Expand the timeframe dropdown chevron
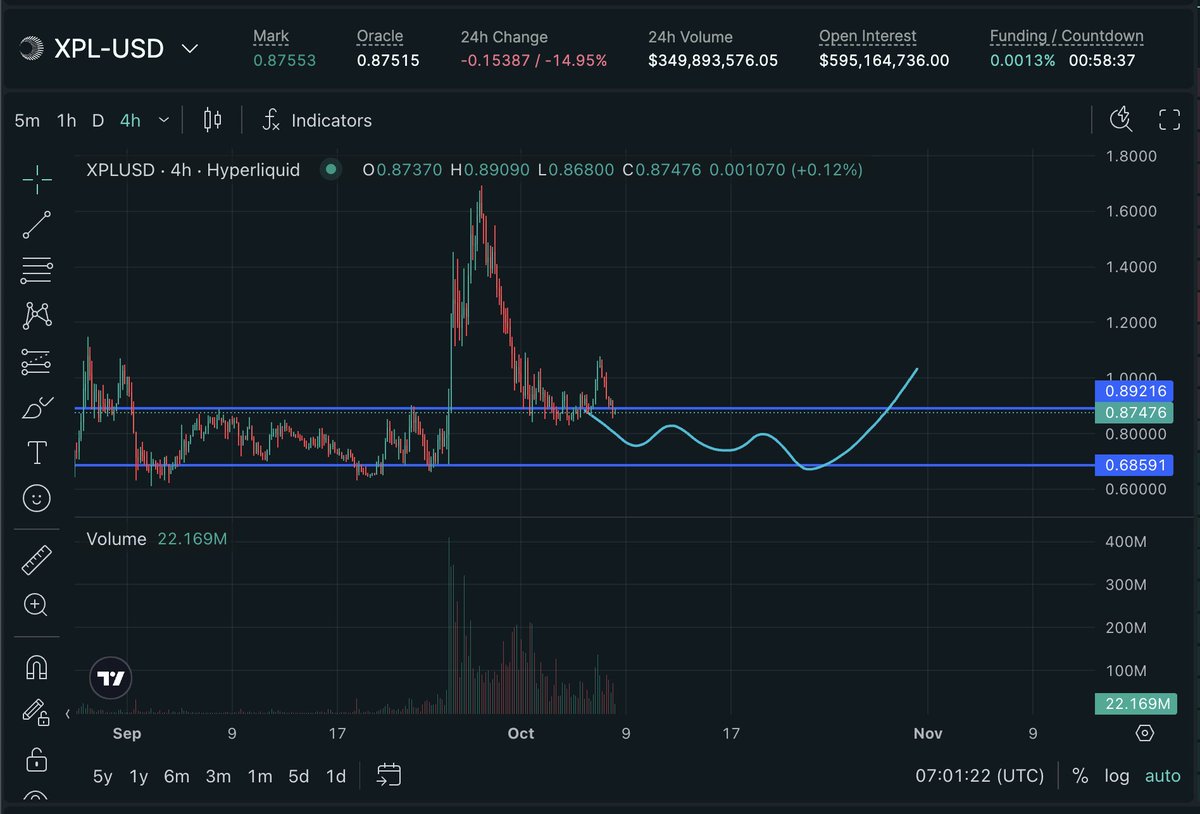The image size is (1200, 814). (164, 120)
